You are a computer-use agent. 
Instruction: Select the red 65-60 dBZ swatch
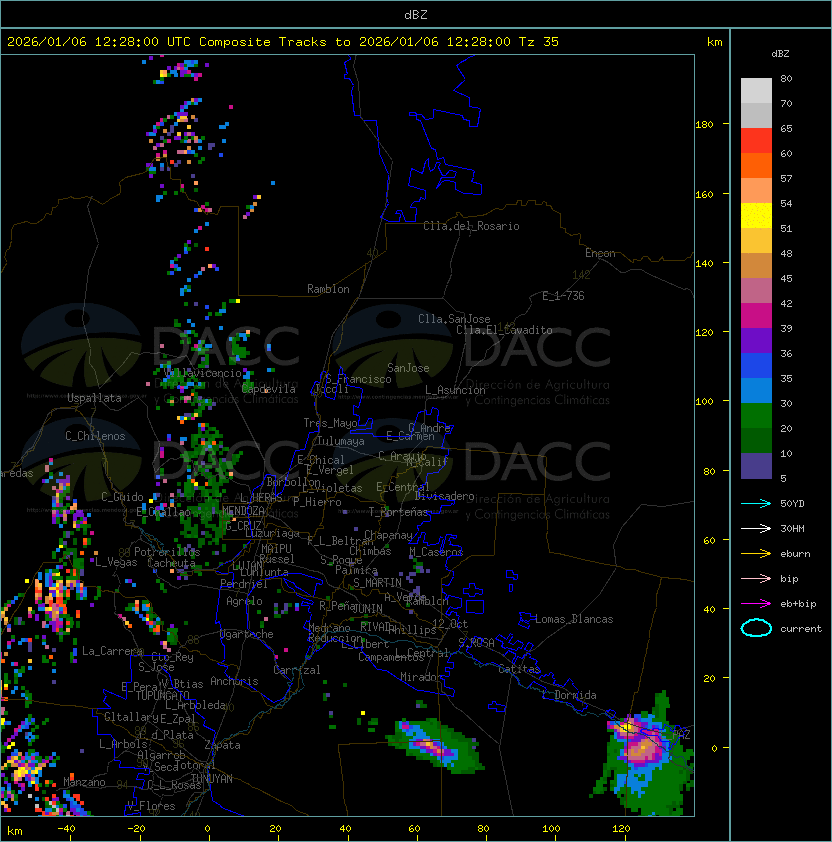756,141
